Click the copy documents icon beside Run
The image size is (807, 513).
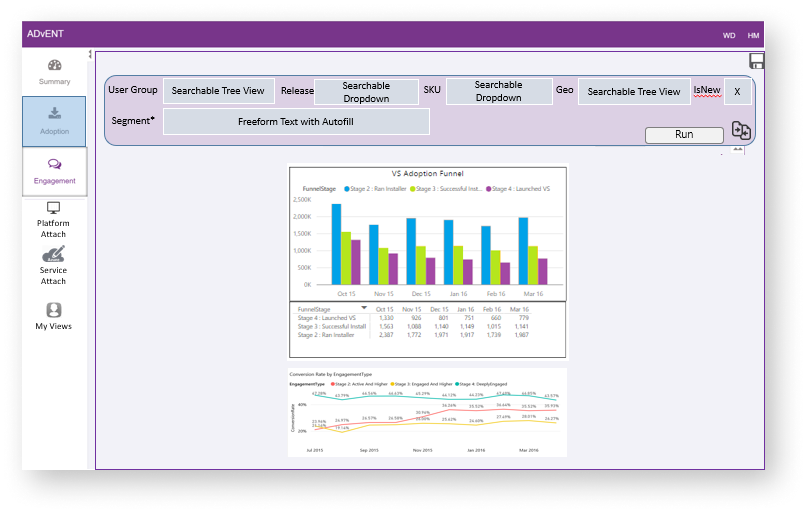[741, 131]
